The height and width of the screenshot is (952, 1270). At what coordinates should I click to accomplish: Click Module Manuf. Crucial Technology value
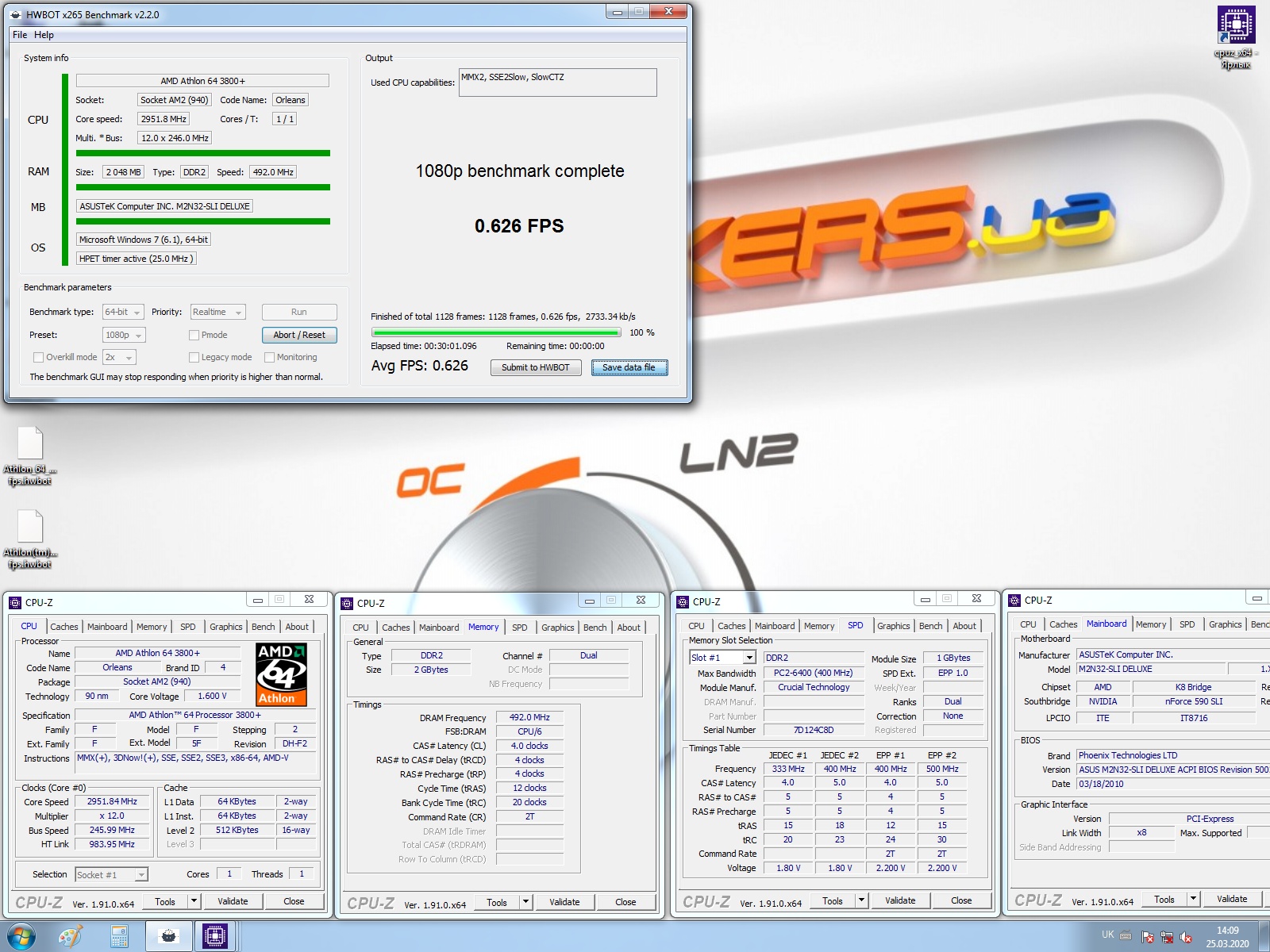click(x=814, y=687)
